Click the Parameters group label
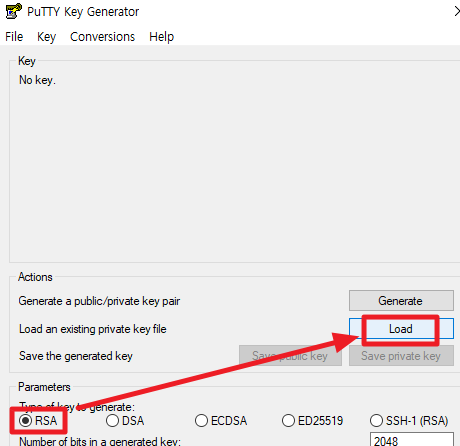Viewport: 460px width, 446px height. (x=44, y=387)
